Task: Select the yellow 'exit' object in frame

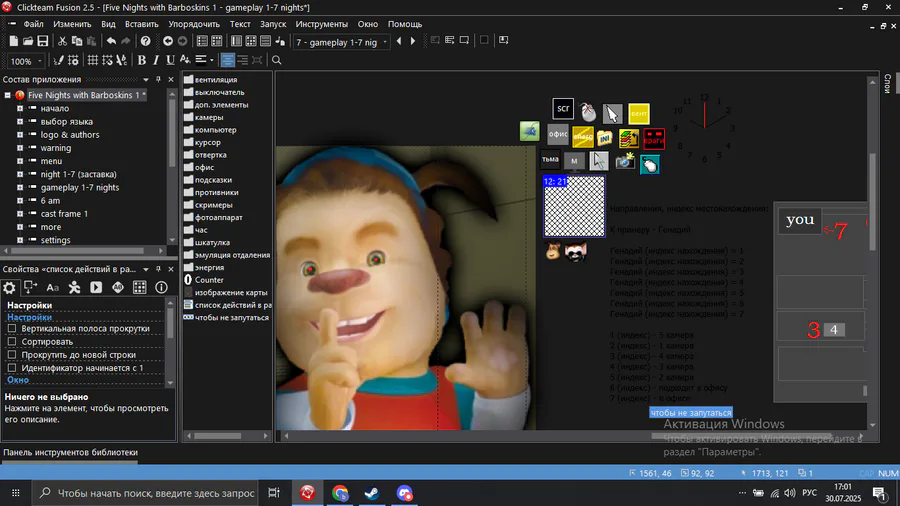Action: (x=639, y=113)
